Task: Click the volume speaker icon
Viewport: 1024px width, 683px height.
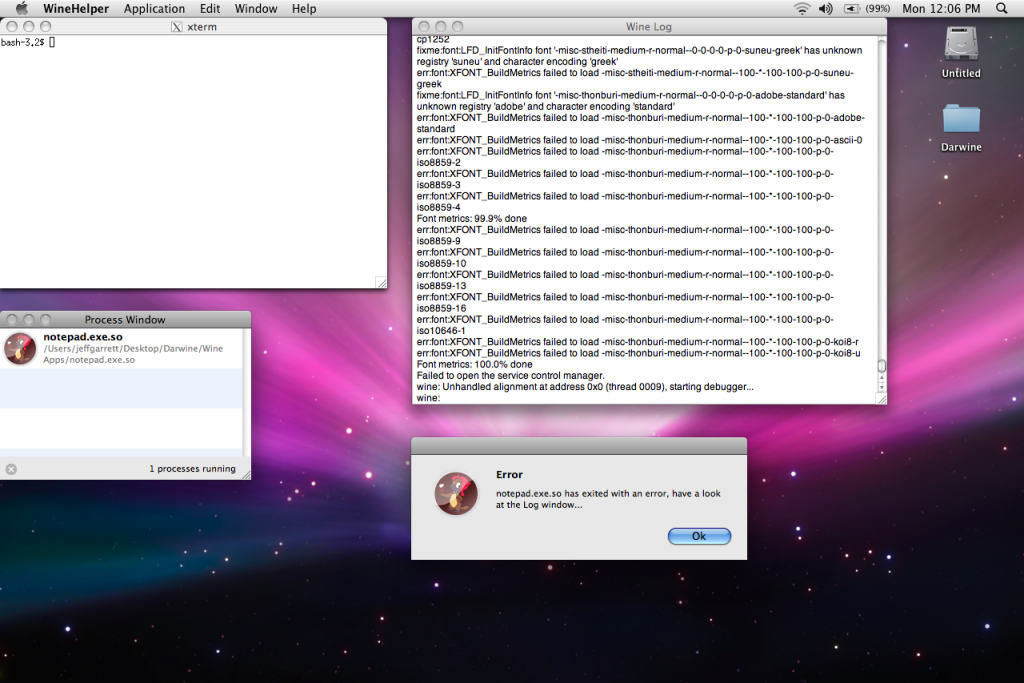Action: coord(825,8)
